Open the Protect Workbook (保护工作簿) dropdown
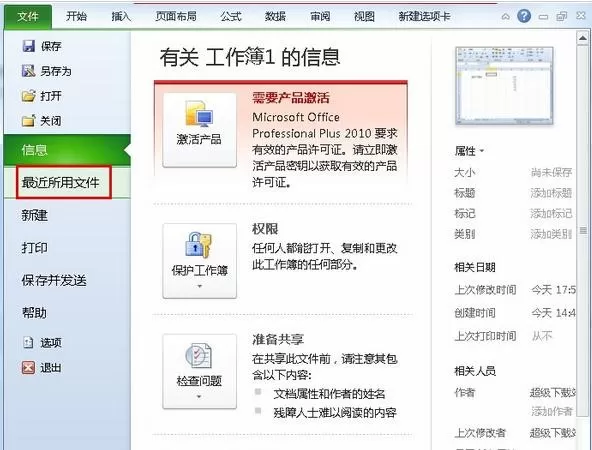Screen dimensions: 592x450 199,261
